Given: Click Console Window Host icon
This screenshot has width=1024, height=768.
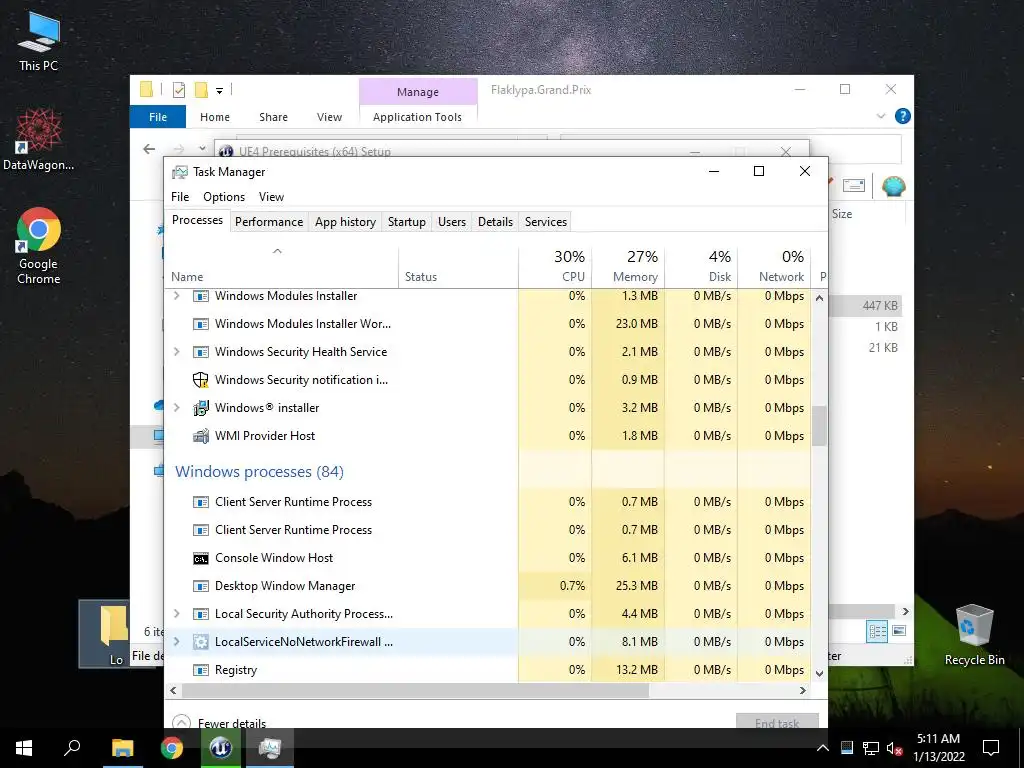Looking at the screenshot, I should pyautogui.click(x=200, y=558).
